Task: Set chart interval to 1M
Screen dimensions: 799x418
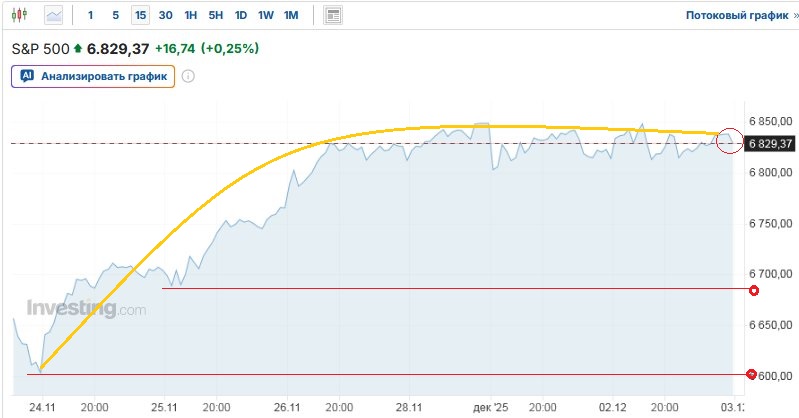Action: click(x=290, y=16)
